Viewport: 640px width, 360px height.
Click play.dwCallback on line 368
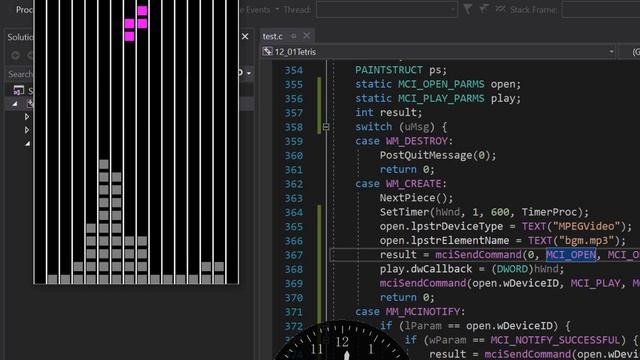pos(426,269)
